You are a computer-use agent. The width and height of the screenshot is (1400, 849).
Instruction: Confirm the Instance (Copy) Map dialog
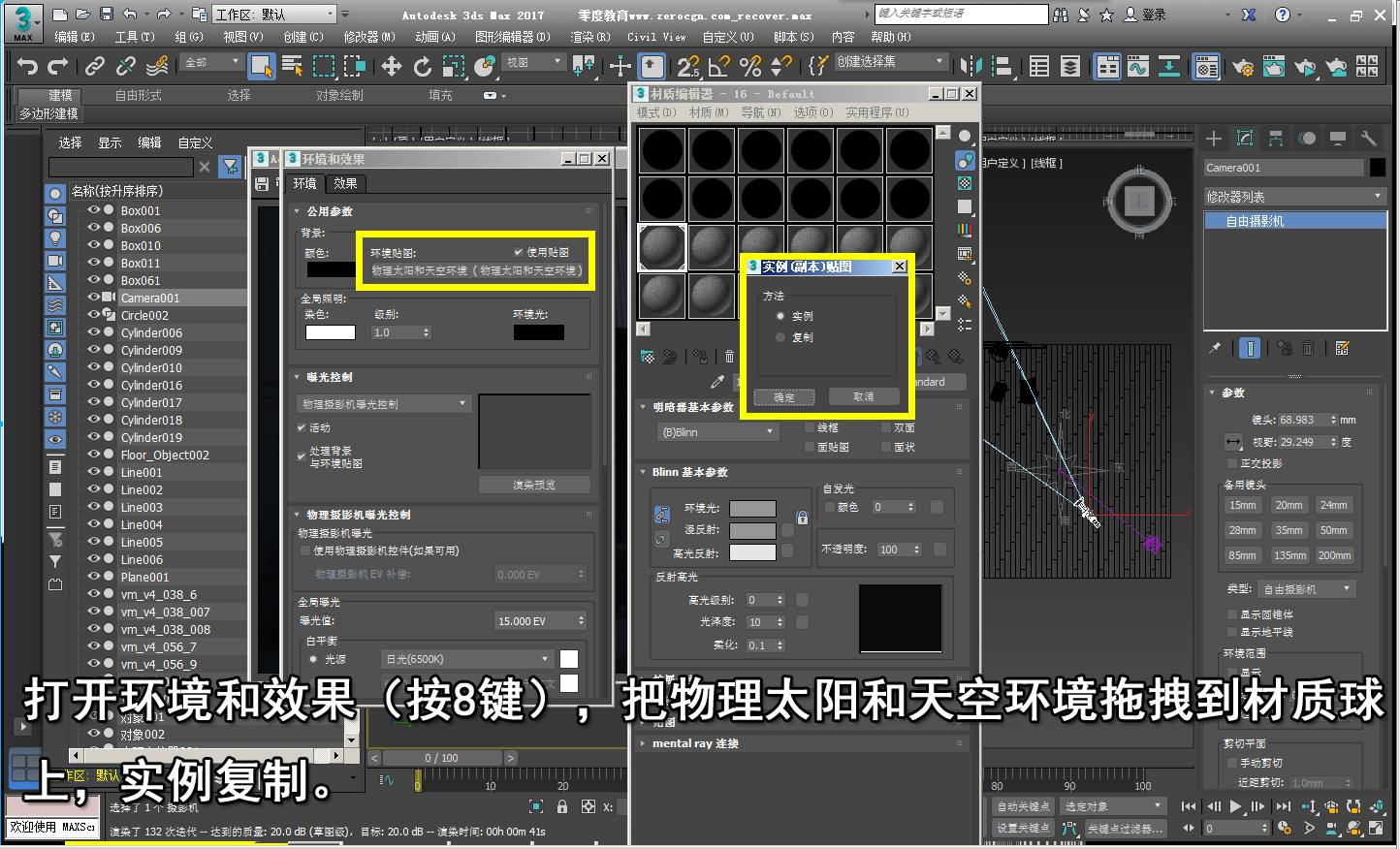784,397
